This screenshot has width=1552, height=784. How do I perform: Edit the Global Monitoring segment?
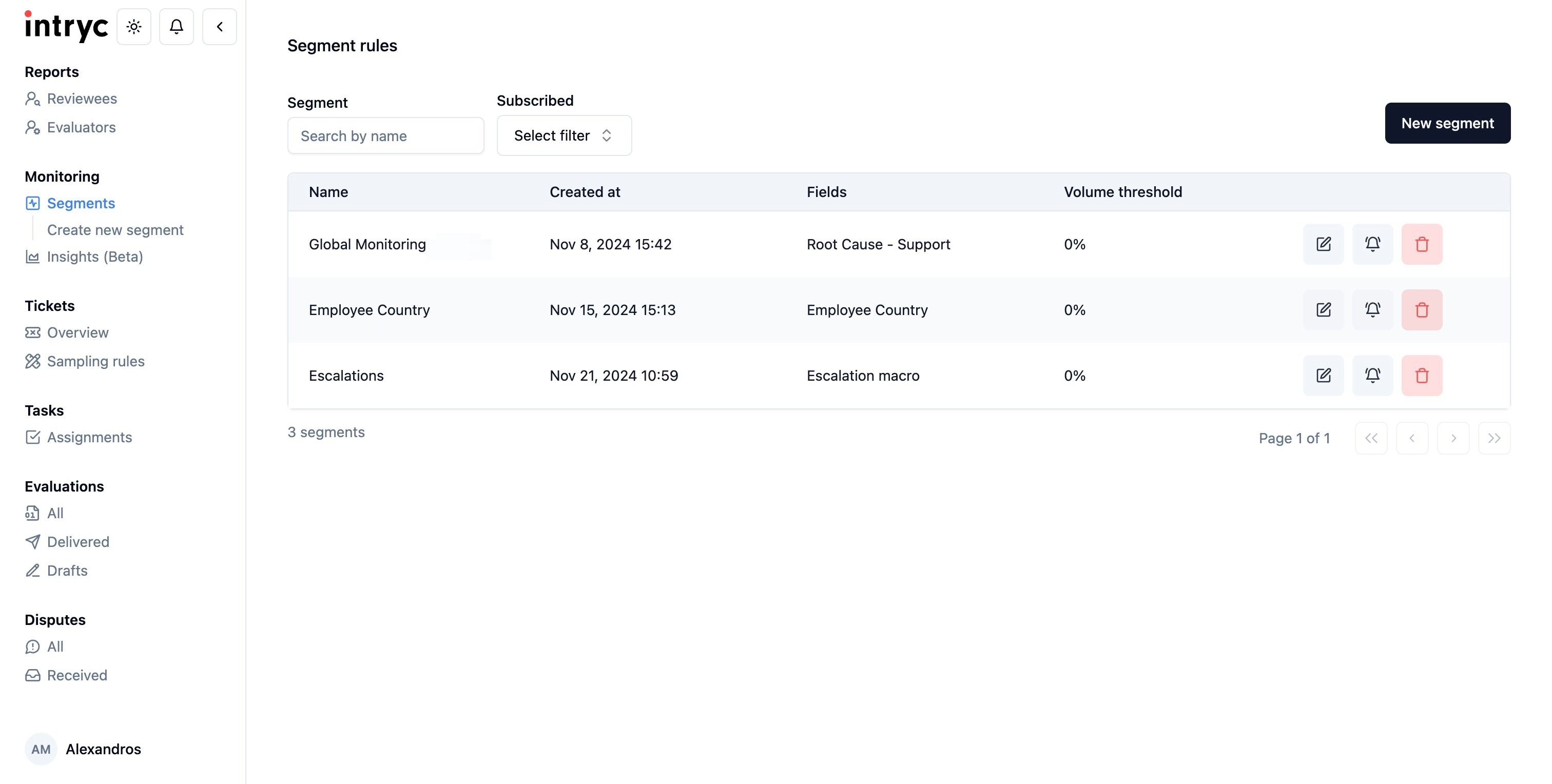pos(1323,244)
